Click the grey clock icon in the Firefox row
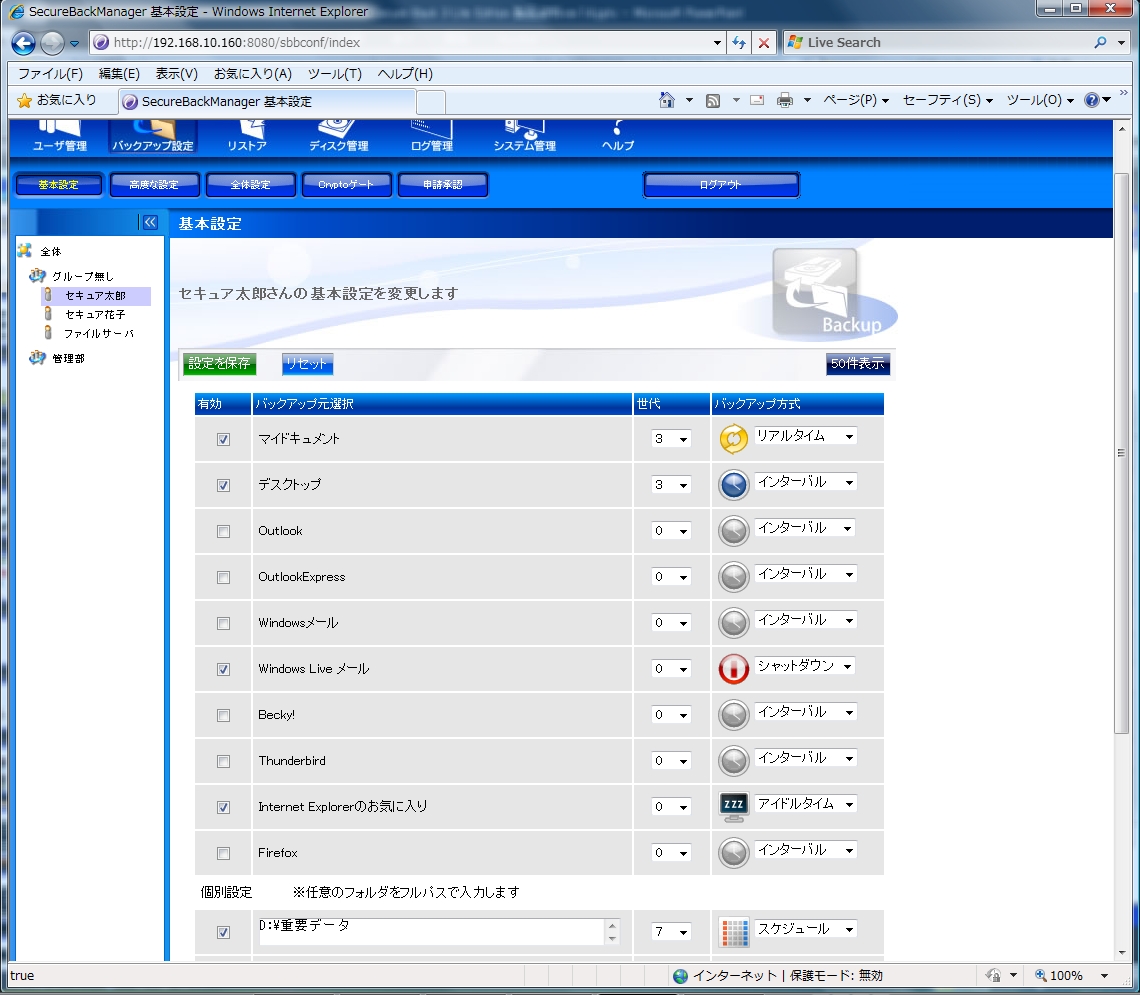Image resolution: width=1140 pixels, height=995 pixels. pyautogui.click(x=734, y=853)
